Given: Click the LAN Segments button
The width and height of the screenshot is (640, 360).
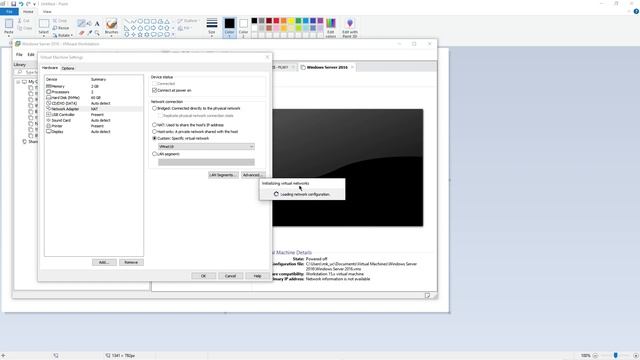Looking at the screenshot, I should tap(223, 175).
